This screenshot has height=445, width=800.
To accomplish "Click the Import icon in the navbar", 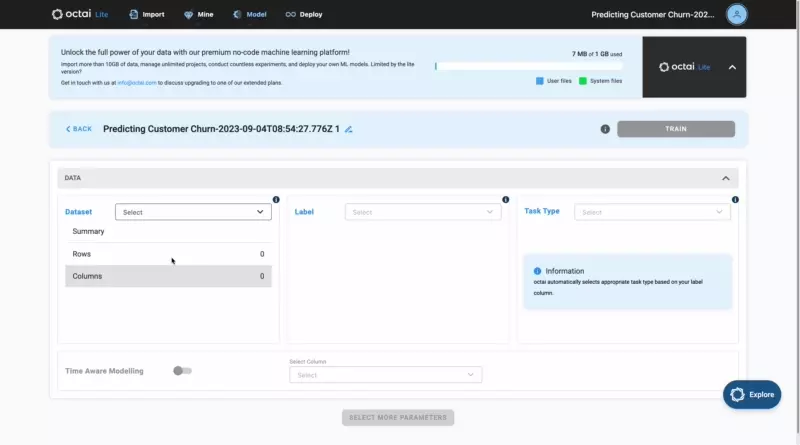I will 134,14.
